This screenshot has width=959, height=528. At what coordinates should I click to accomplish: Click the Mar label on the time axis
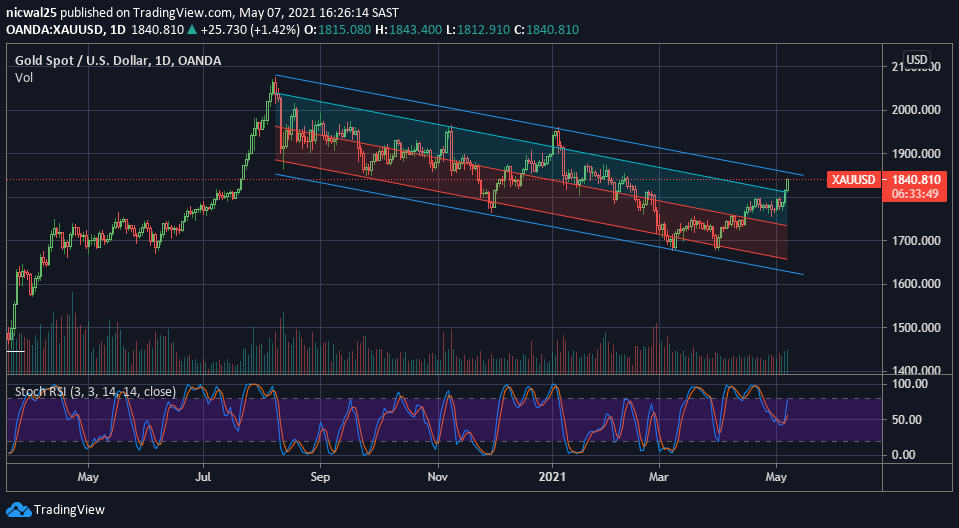click(x=659, y=477)
